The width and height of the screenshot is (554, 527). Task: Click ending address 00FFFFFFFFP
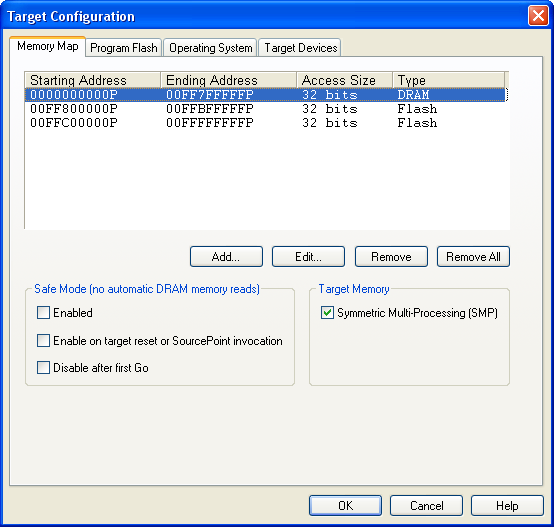coord(210,123)
